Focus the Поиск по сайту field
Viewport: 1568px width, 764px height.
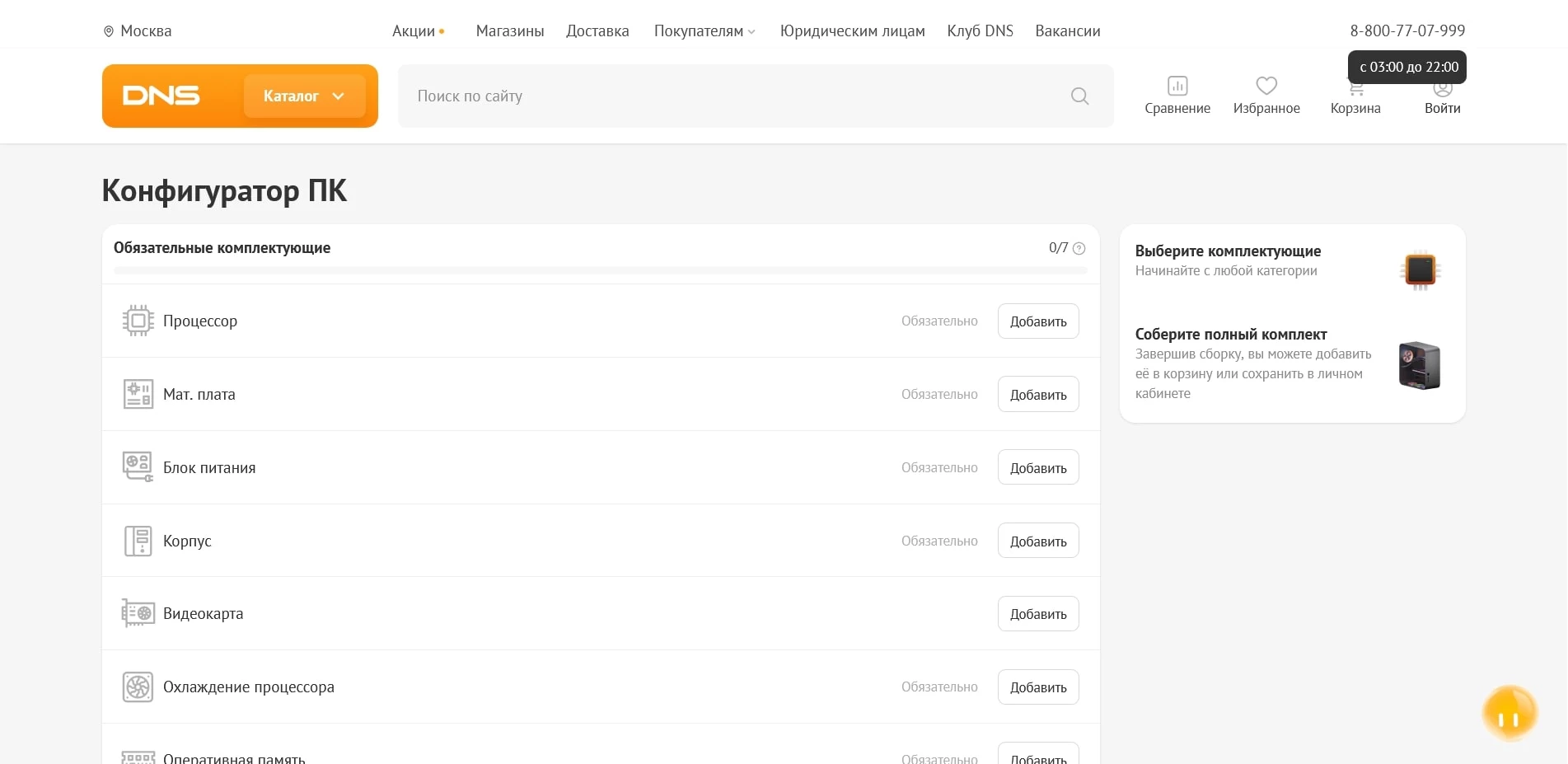click(x=733, y=96)
